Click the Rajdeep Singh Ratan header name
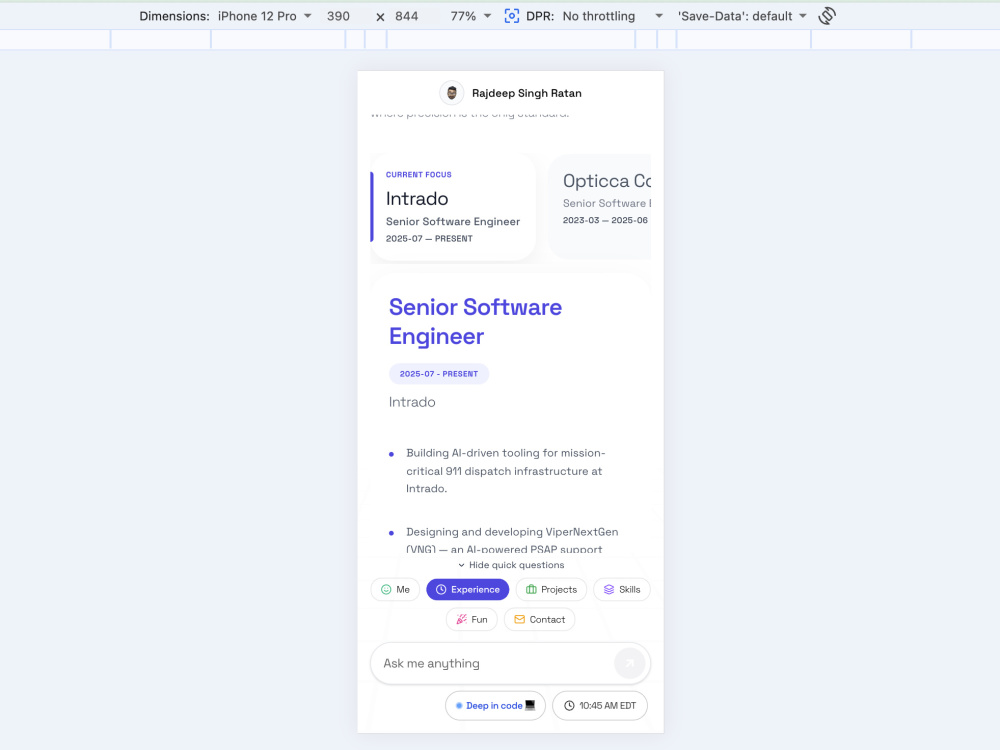1000x750 pixels. coord(526,93)
